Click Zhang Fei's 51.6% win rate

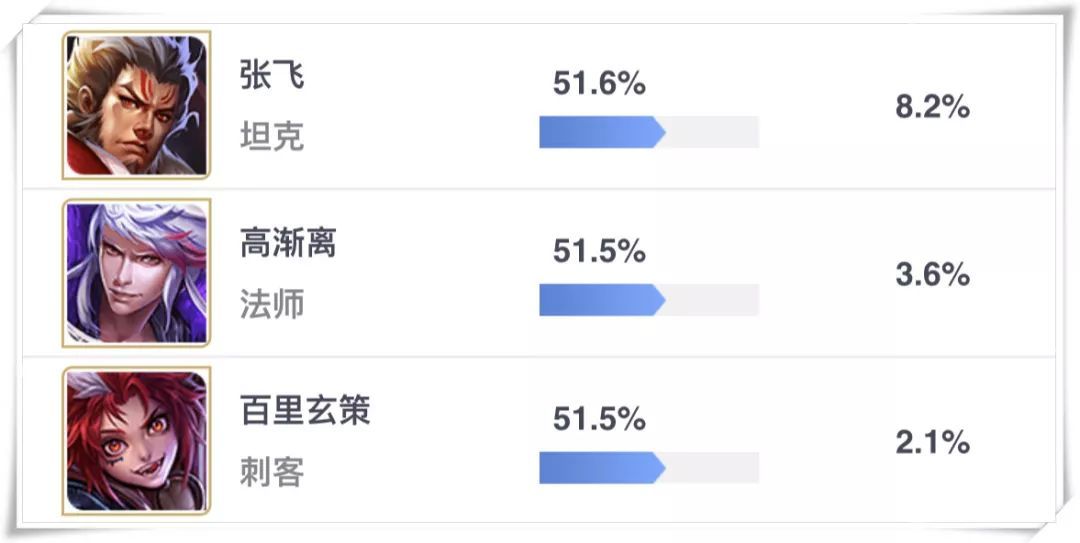[x=599, y=83]
